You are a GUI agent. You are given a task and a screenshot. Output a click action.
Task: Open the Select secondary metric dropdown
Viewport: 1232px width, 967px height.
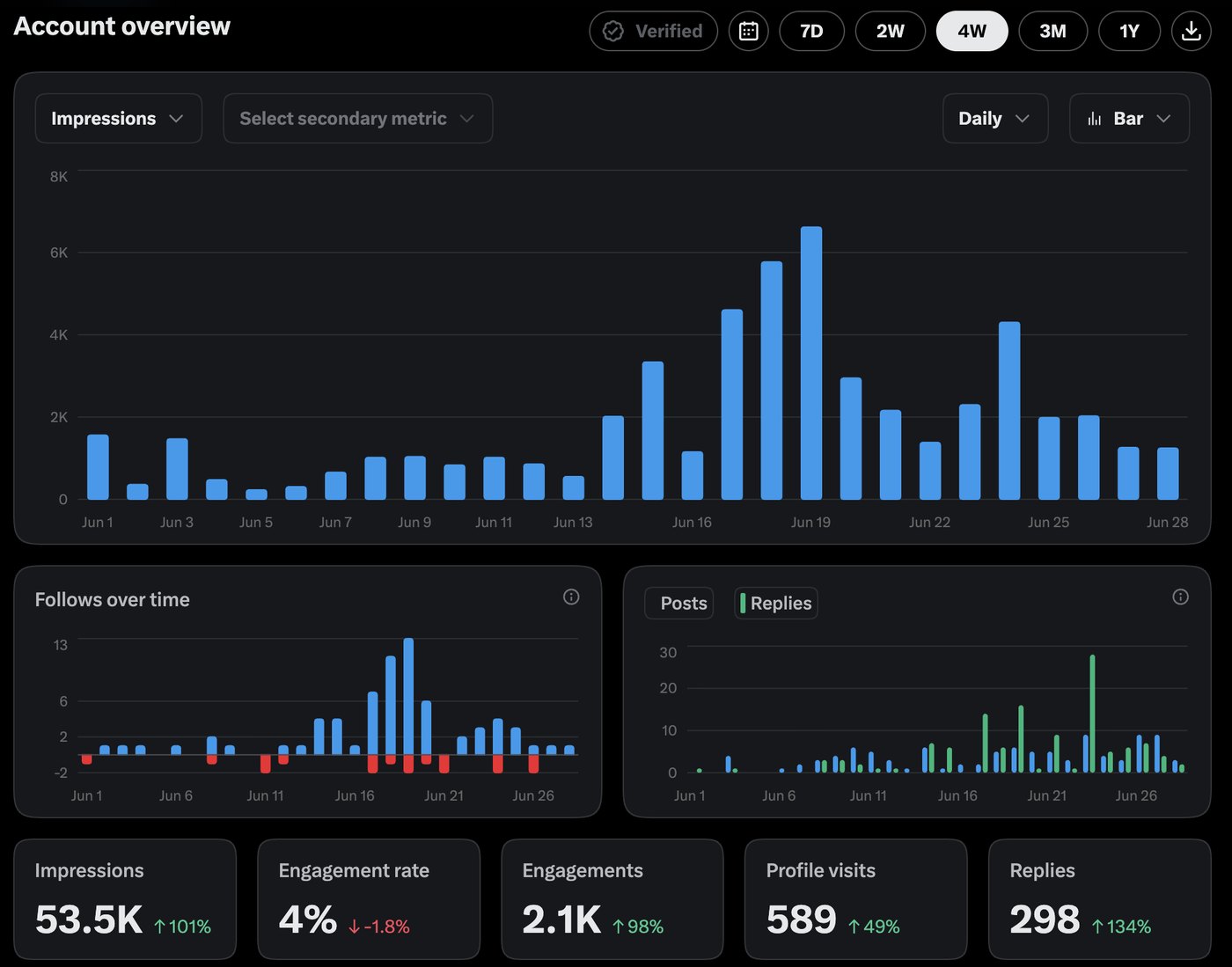coord(358,119)
